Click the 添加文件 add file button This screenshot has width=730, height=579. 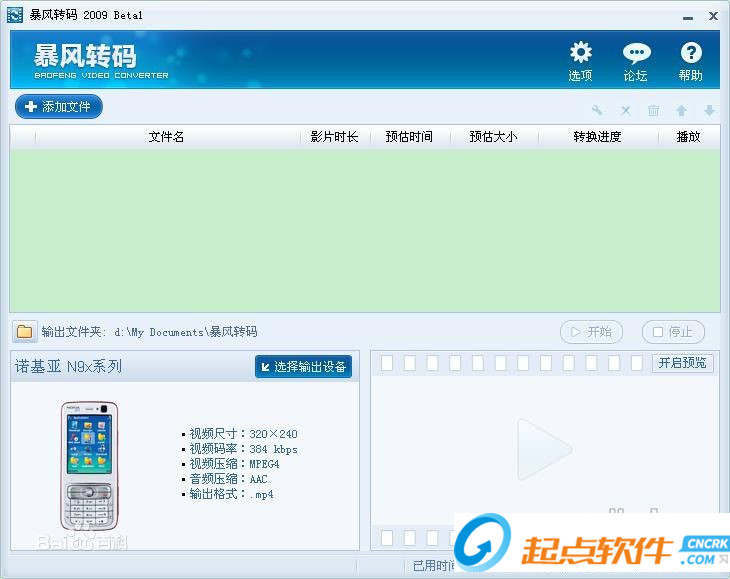59,107
